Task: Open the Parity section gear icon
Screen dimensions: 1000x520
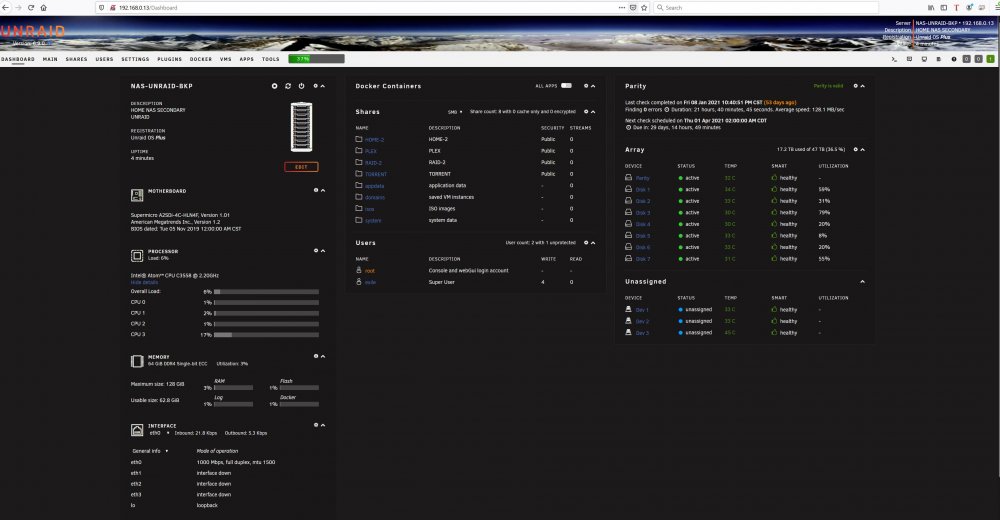Action: [x=856, y=86]
